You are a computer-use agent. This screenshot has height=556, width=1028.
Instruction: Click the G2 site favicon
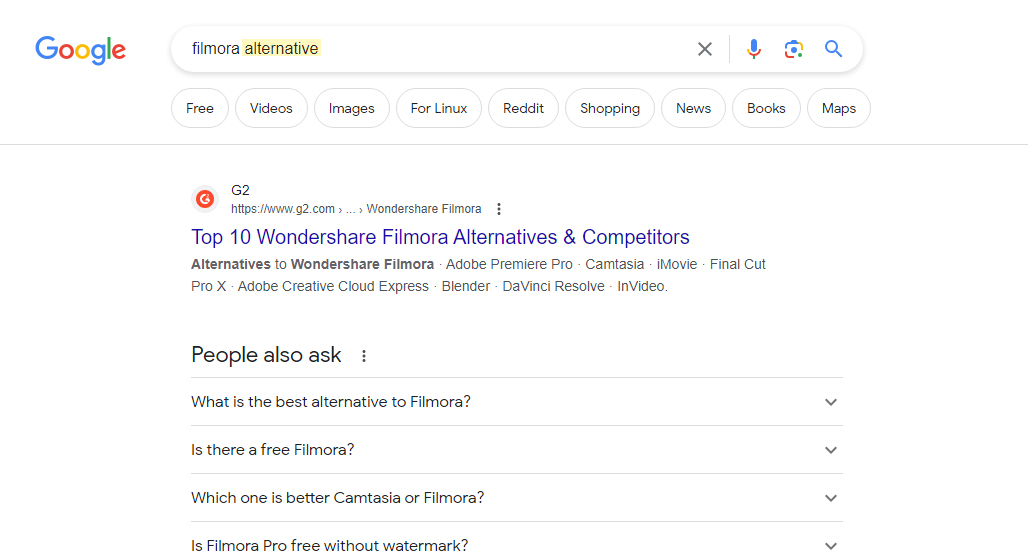(x=205, y=199)
